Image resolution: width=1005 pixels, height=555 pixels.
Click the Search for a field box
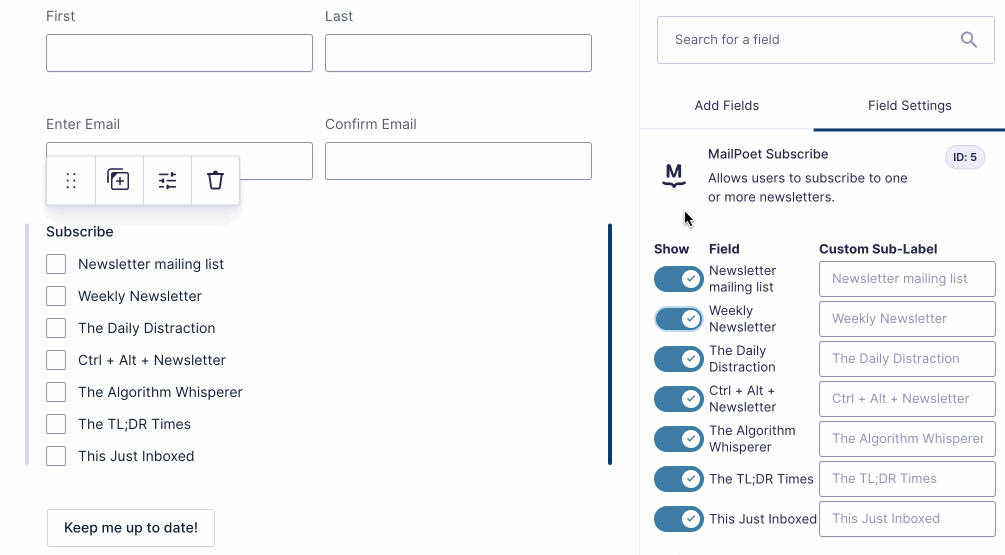tap(810, 40)
